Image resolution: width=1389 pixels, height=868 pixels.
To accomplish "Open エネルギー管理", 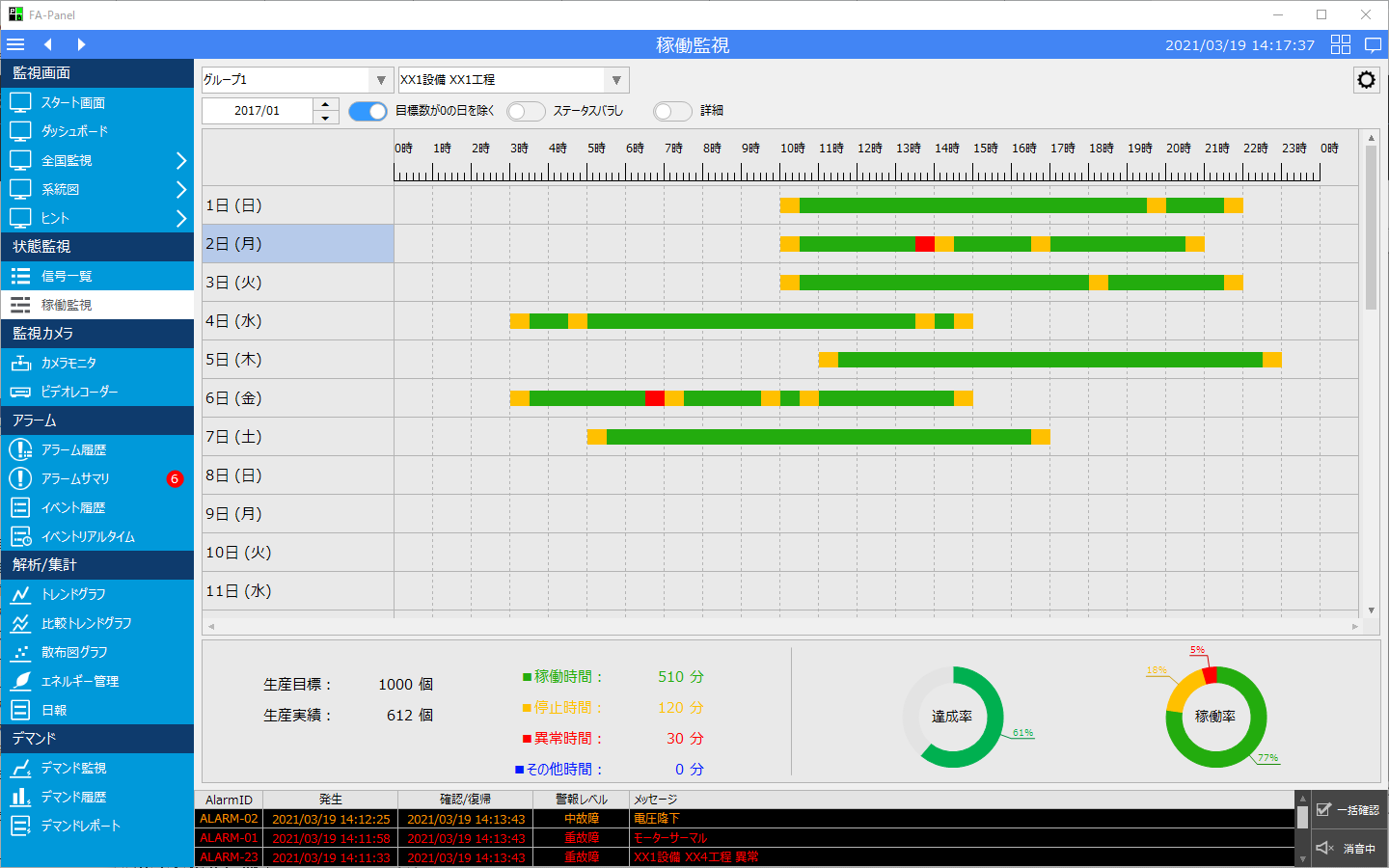I will tap(96, 681).
